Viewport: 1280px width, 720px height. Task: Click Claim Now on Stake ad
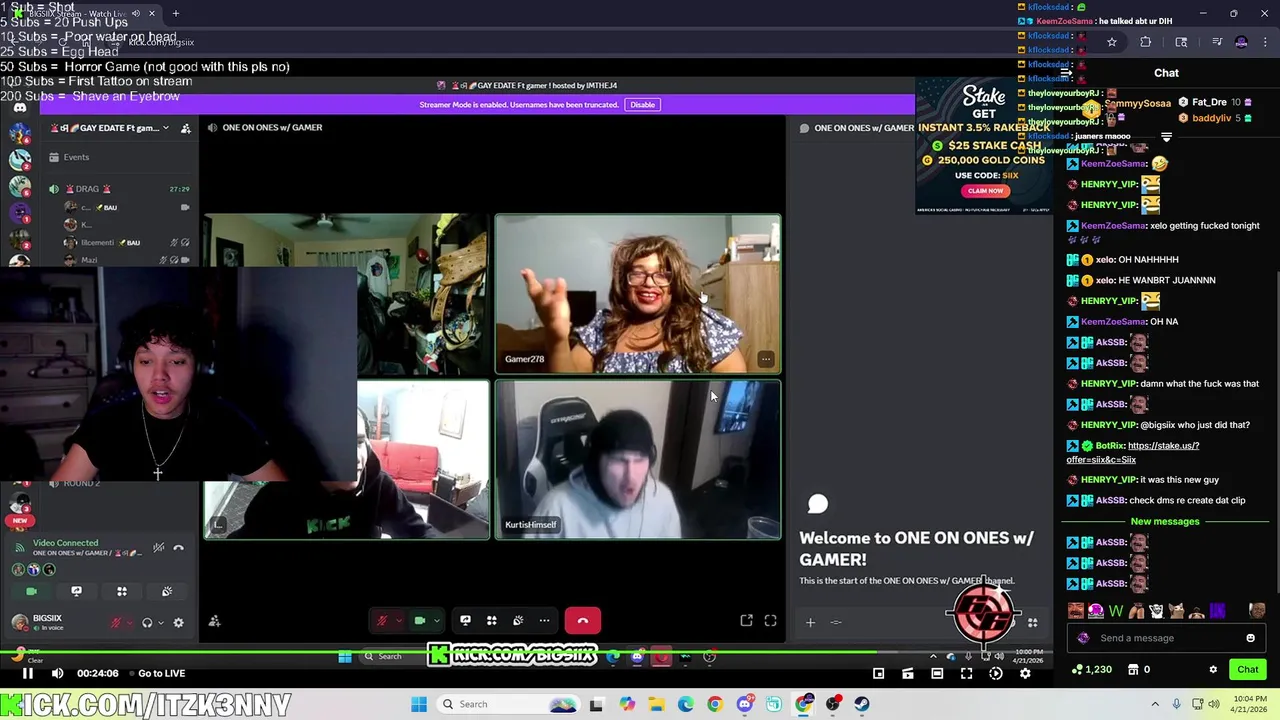click(985, 191)
